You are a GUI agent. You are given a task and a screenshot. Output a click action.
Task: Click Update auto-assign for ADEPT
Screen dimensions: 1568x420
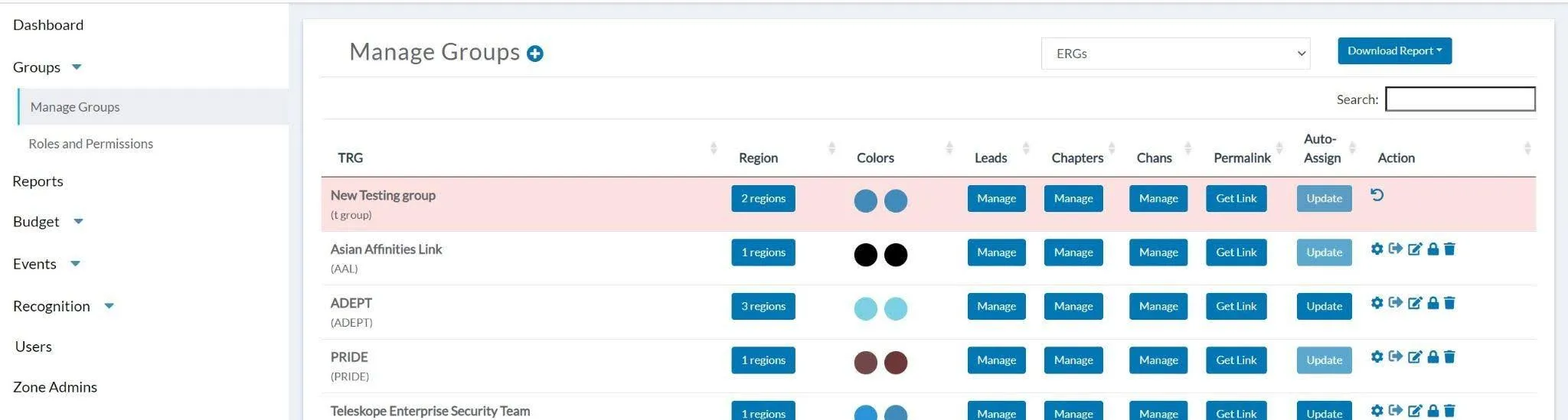pyautogui.click(x=1325, y=307)
